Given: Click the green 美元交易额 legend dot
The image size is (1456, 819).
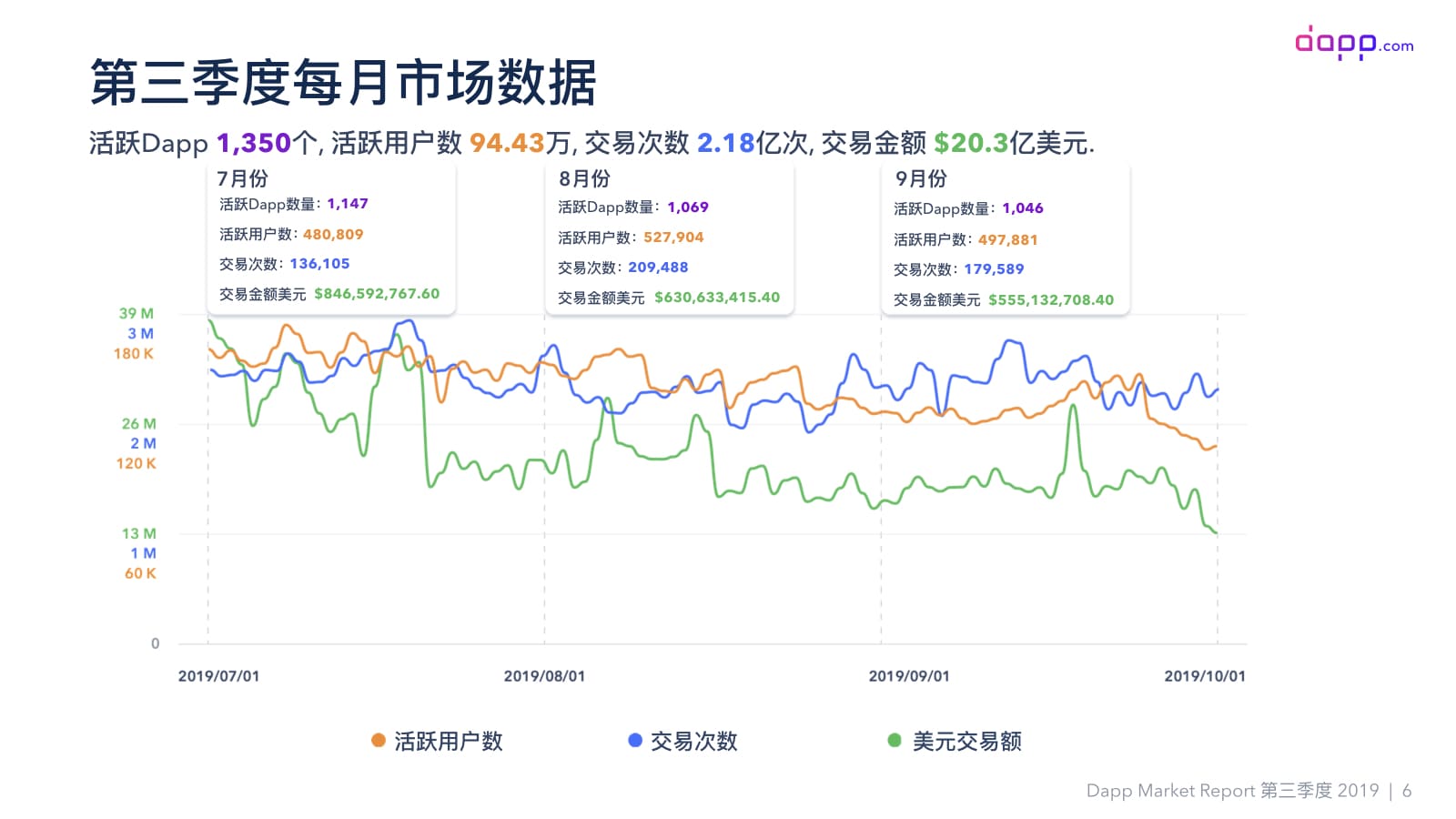Looking at the screenshot, I should point(895,741).
